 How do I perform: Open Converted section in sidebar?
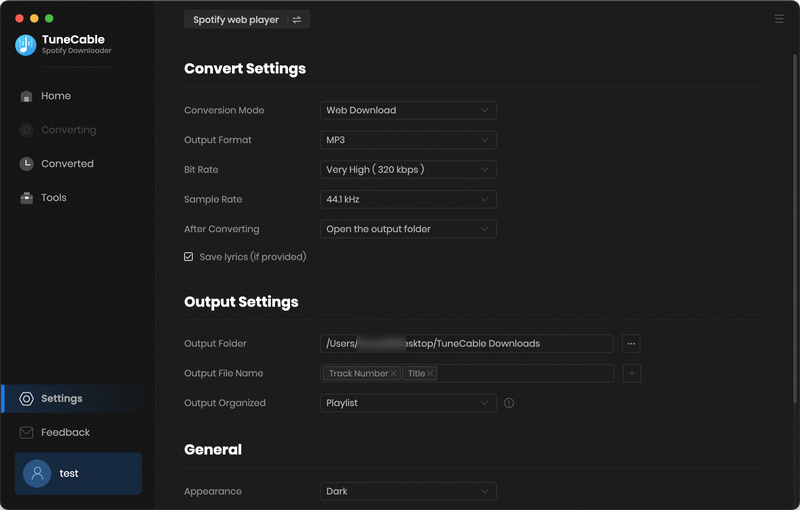[x=78, y=164]
